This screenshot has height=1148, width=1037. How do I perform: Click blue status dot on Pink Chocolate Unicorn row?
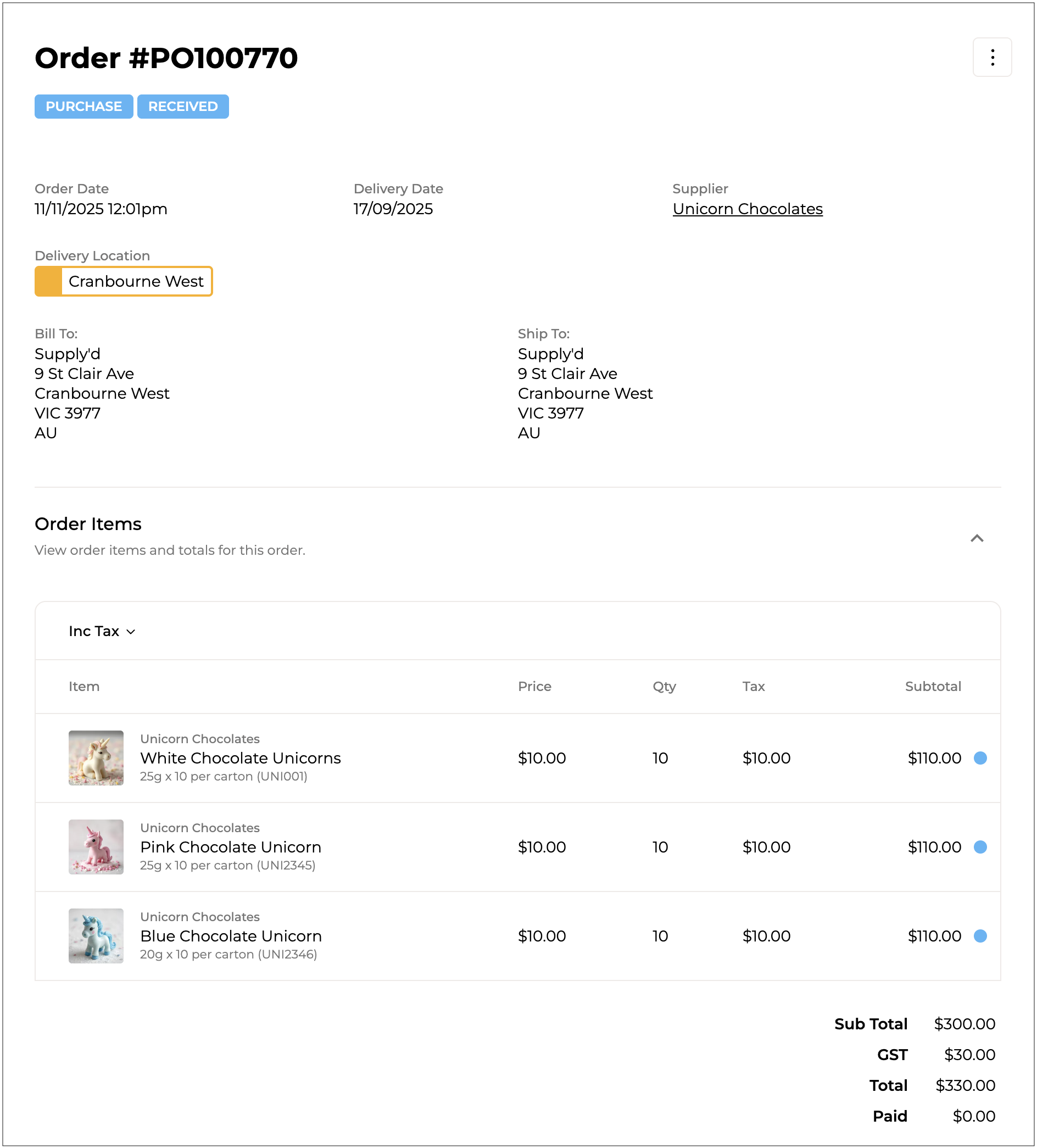point(979,847)
